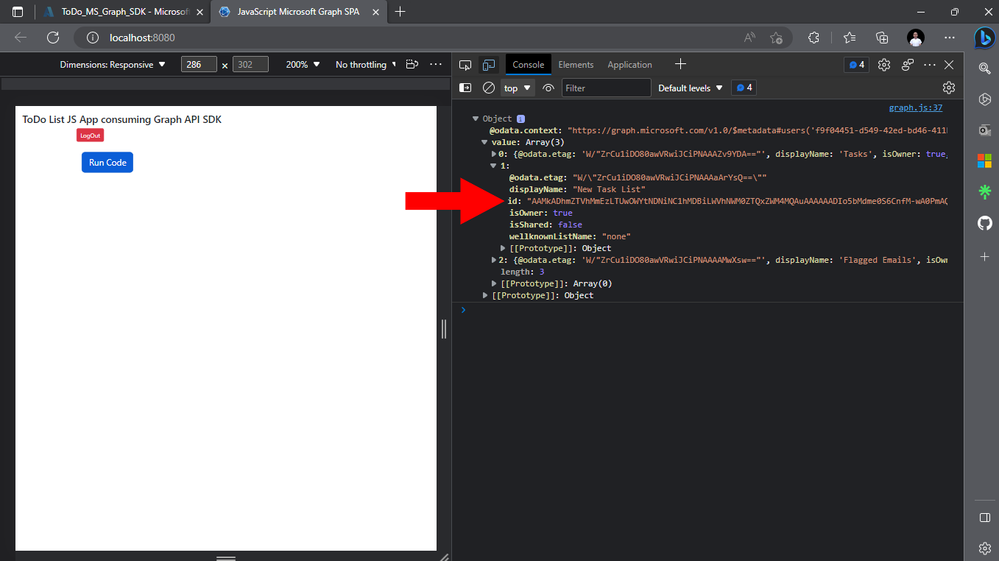999x561 pixels.
Task: Grab the DevTools pane divider handle
Action: click(444, 329)
